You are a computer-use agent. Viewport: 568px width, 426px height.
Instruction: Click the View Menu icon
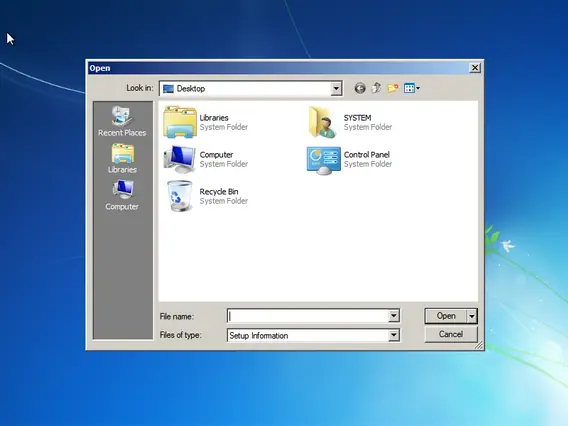pyautogui.click(x=409, y=88)
